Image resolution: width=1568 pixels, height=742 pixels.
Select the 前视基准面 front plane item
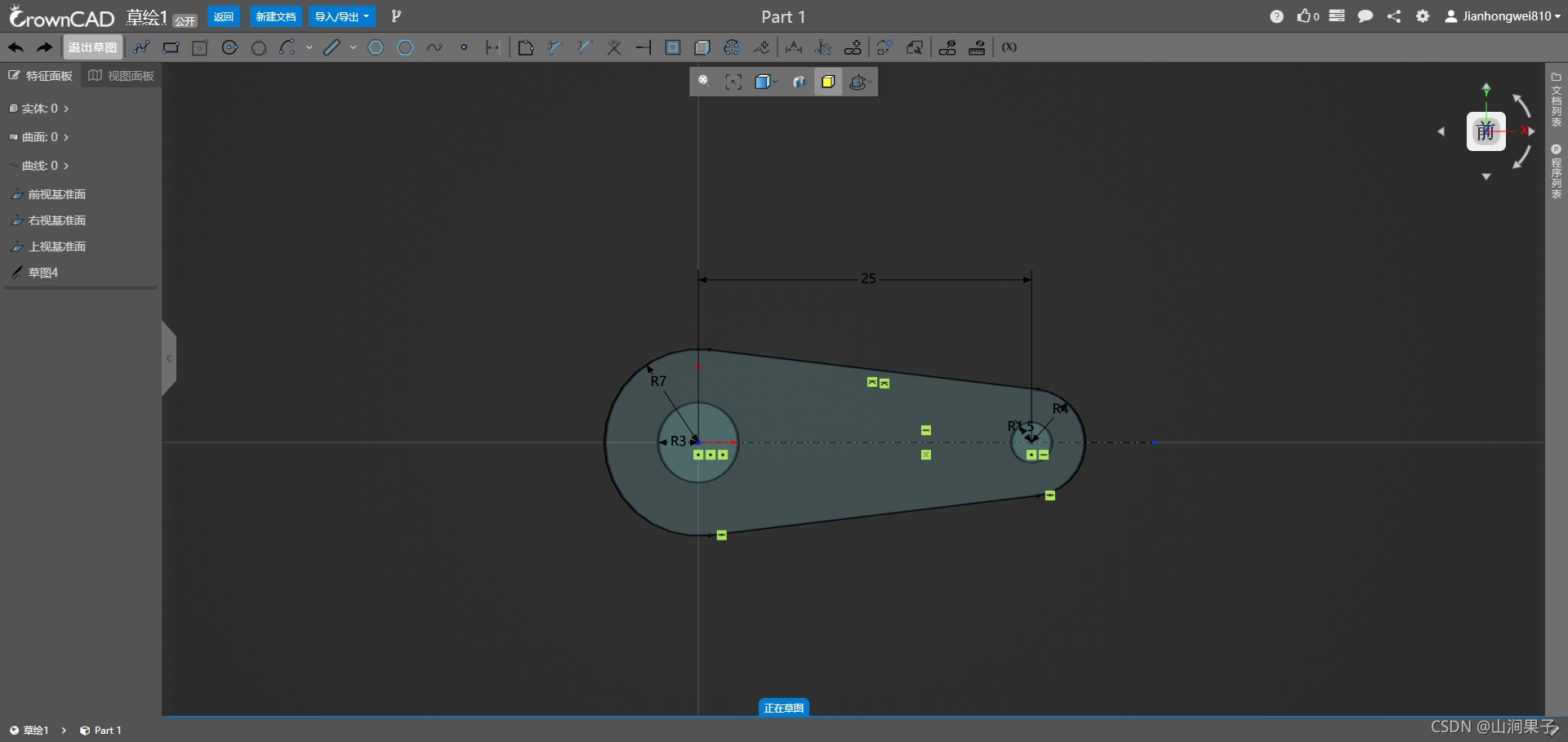49,194
